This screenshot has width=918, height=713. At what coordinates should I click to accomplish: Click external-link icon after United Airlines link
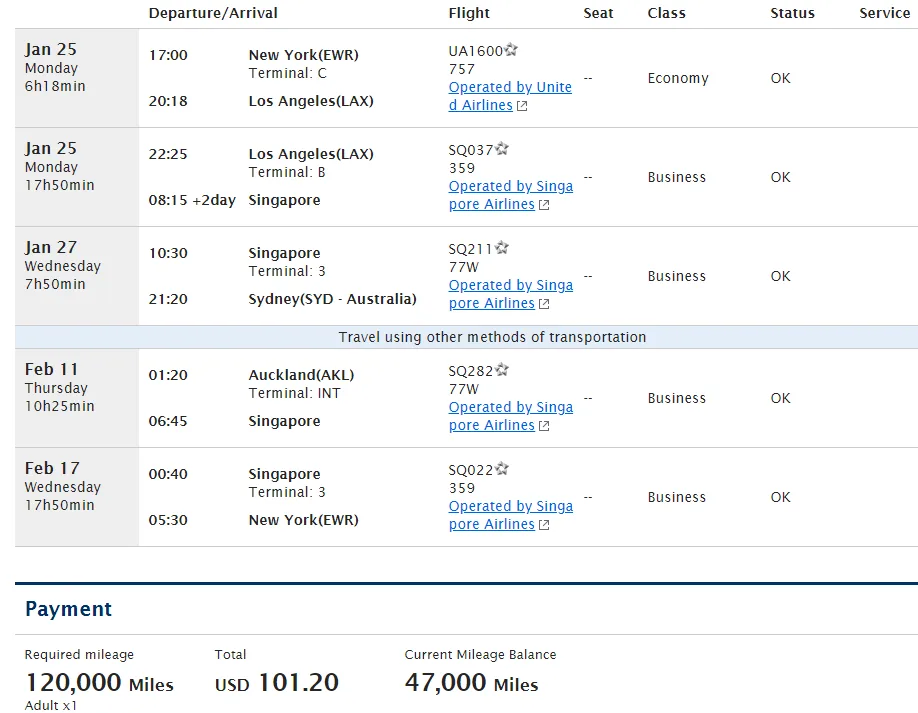click(x=522, y=106)
